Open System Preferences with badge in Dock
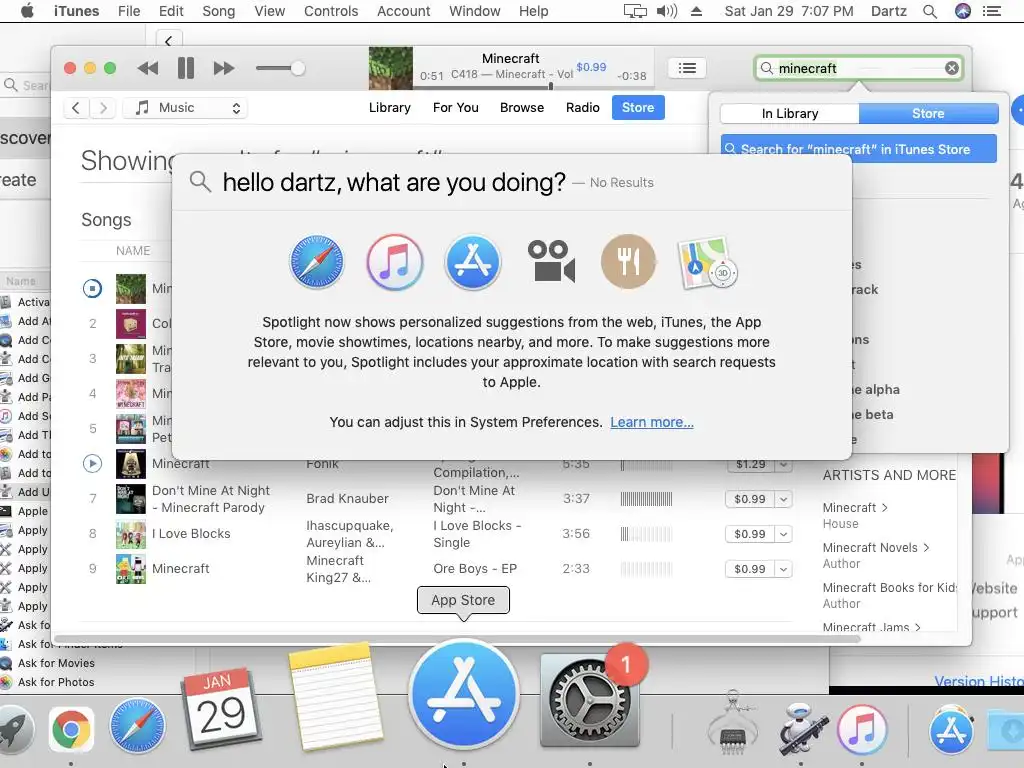The width and height of the screenshot is (1024, 768). 590,699
